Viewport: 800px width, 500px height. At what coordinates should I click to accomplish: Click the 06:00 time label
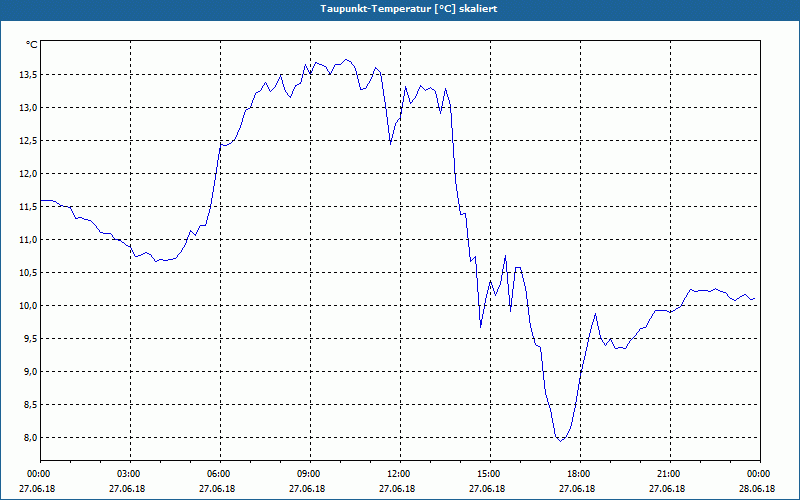pyautogui.click(x=220, y=474)
